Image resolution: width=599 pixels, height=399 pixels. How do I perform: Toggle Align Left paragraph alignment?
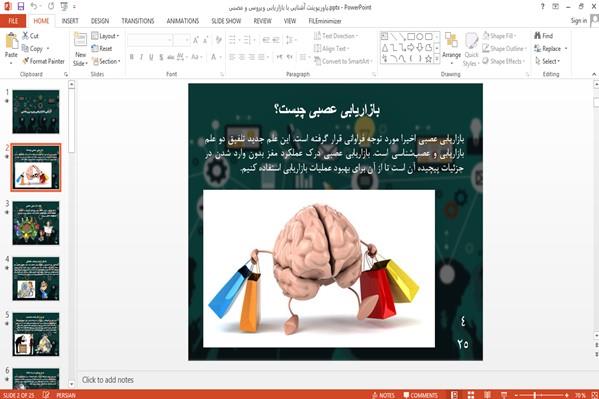click(x=232, y=57)
